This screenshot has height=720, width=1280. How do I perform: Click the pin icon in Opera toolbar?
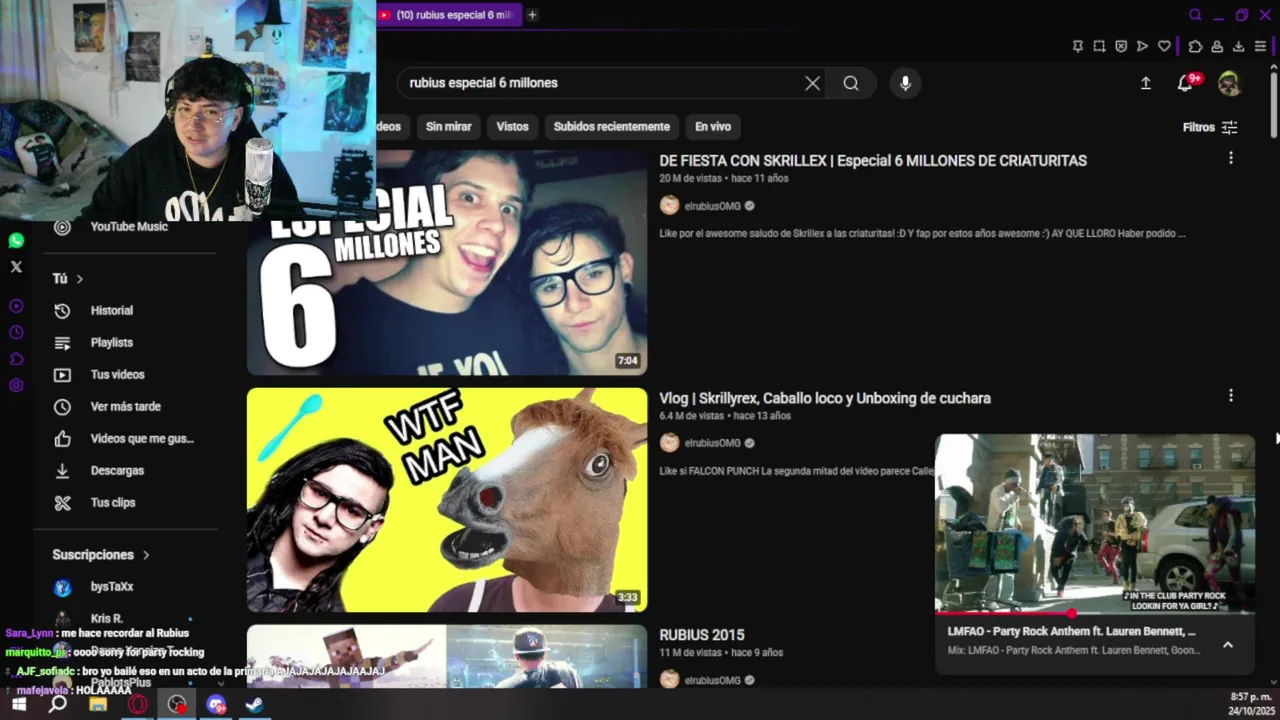(x=1077, y=46)
